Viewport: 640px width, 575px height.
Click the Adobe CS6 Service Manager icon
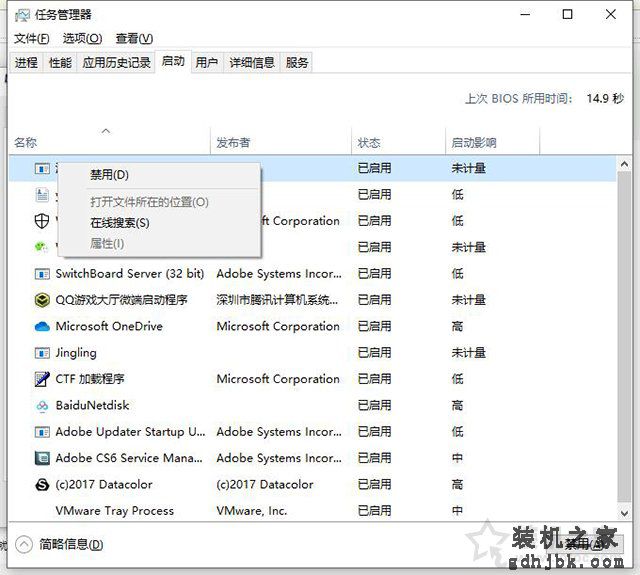point(42,458)
